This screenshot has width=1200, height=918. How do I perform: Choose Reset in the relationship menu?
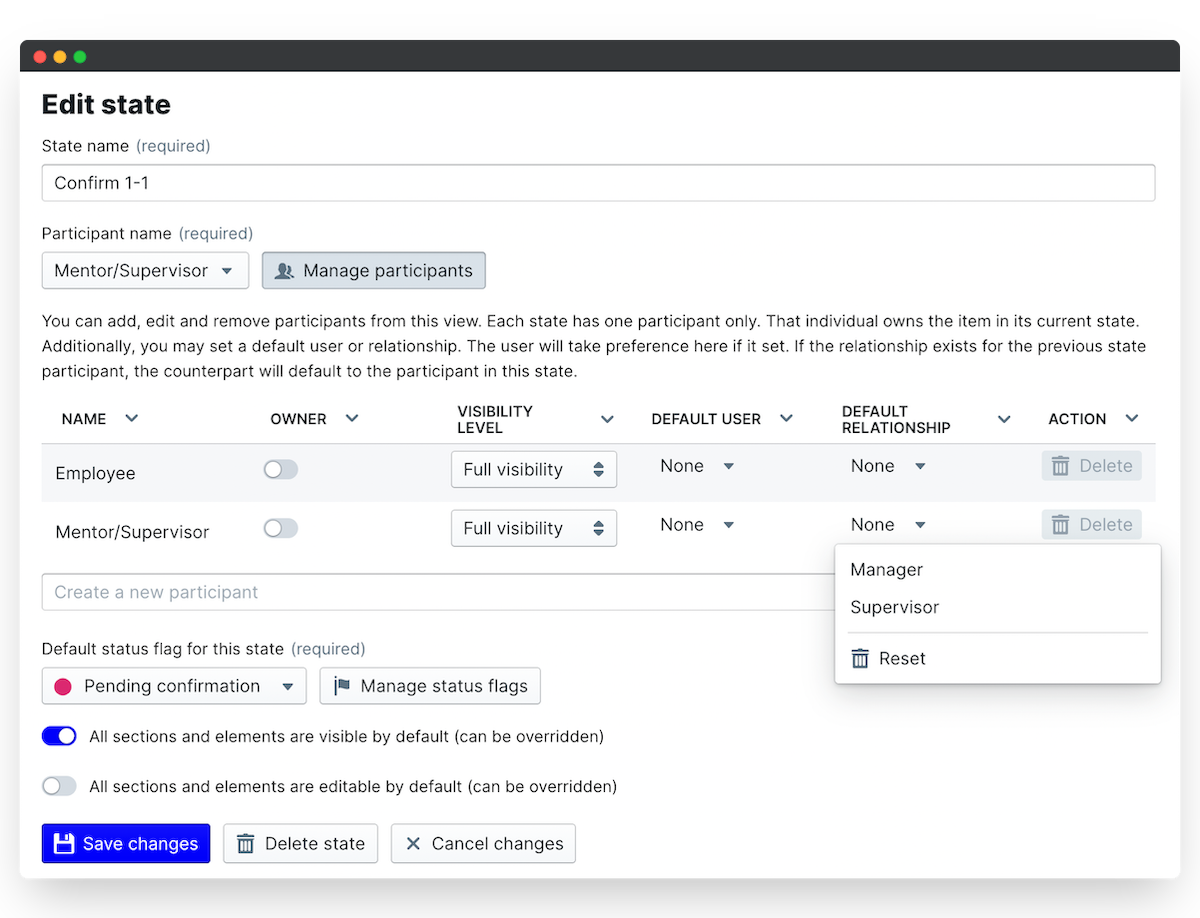click(998, 658)
